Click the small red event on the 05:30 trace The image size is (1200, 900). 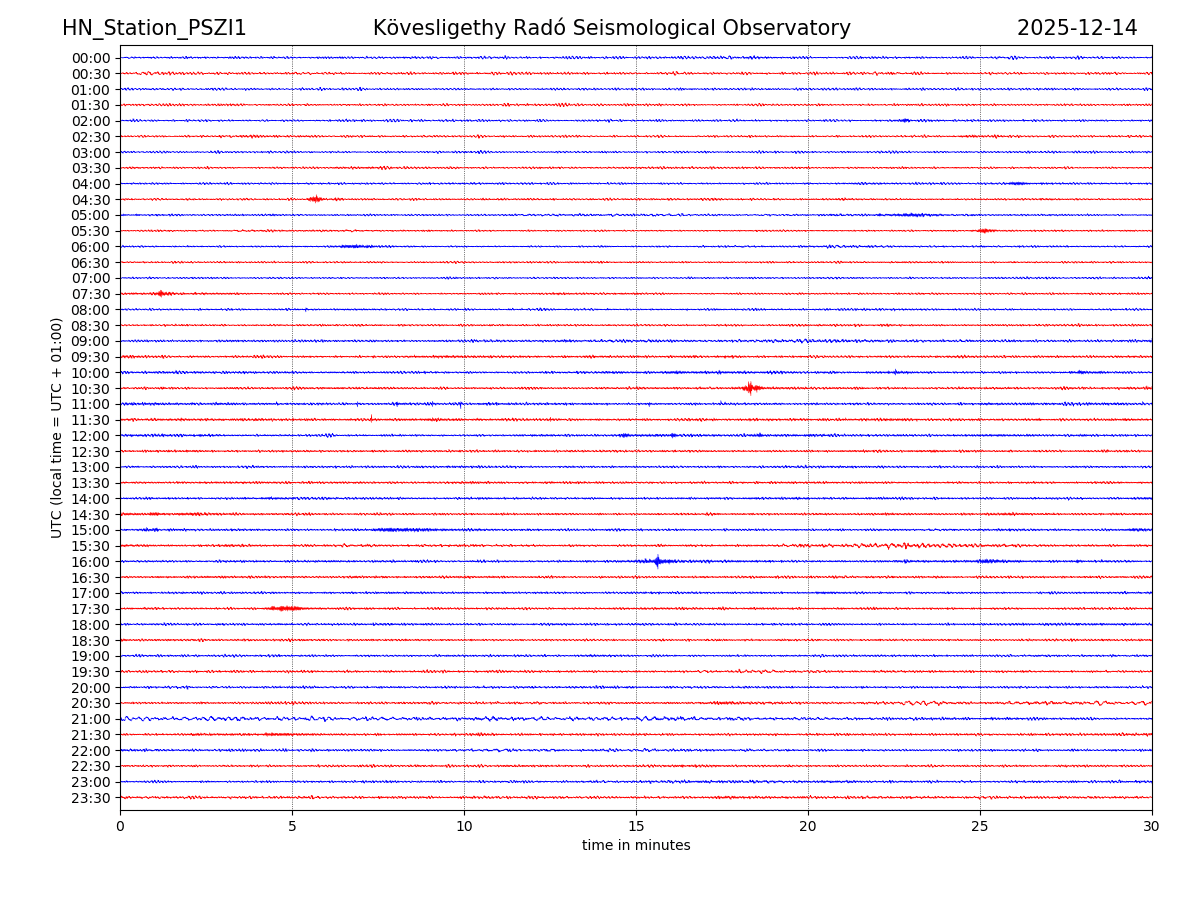pyautogui.click(x=984, y=231)
